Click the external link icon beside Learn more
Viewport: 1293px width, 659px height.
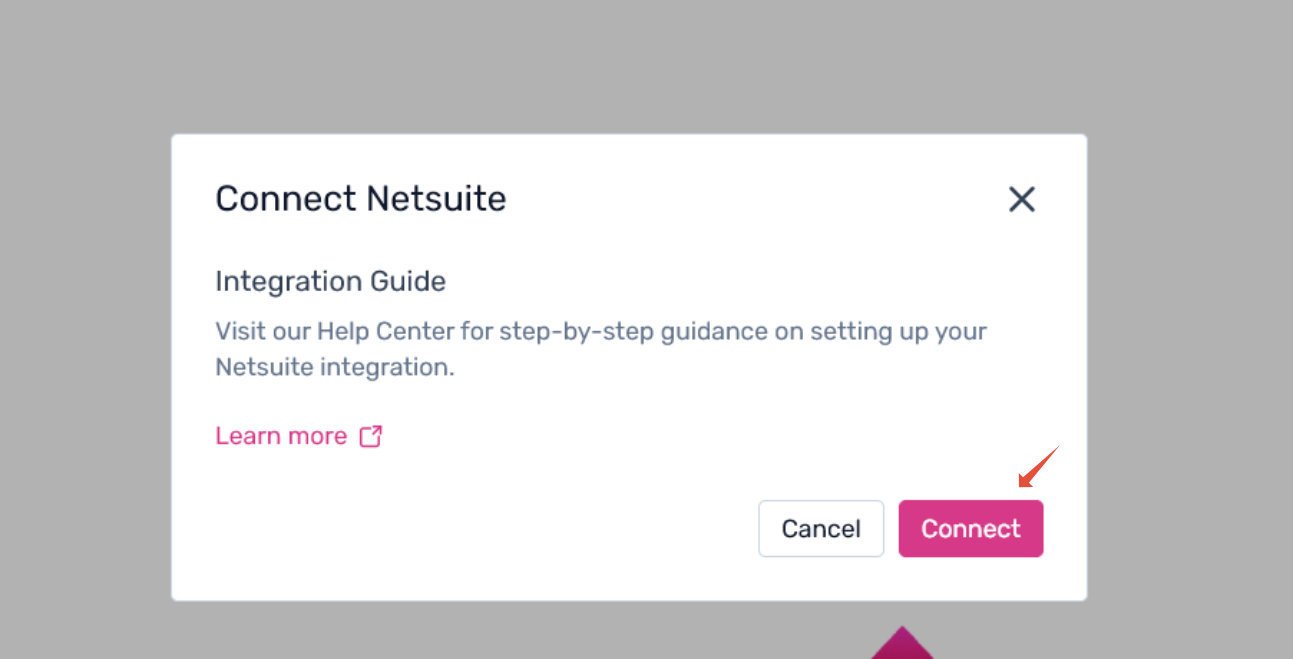[371, 436]
